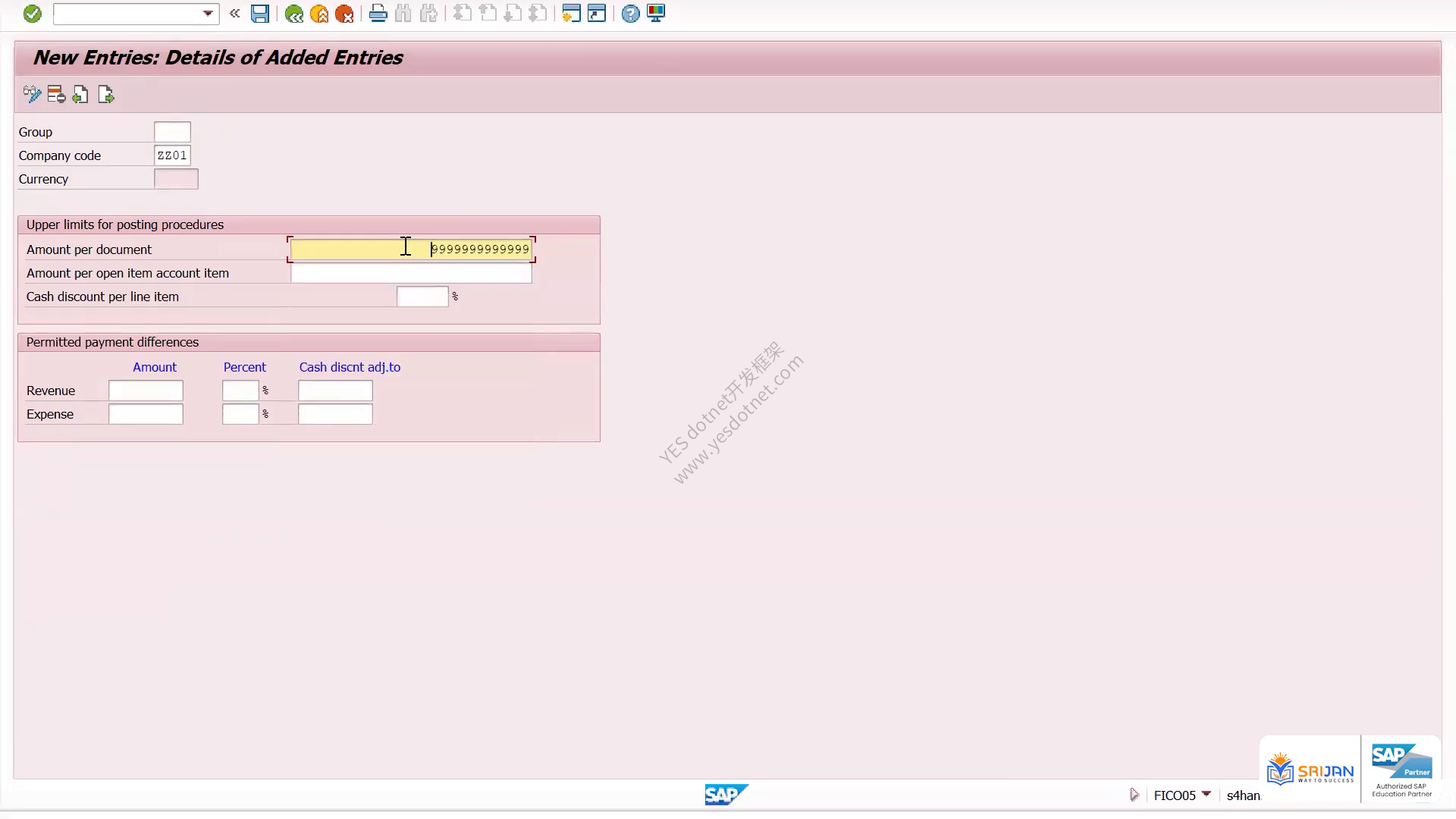Click the Group input field
Screen dimensions: 1456x819
[x=172, y=132]
